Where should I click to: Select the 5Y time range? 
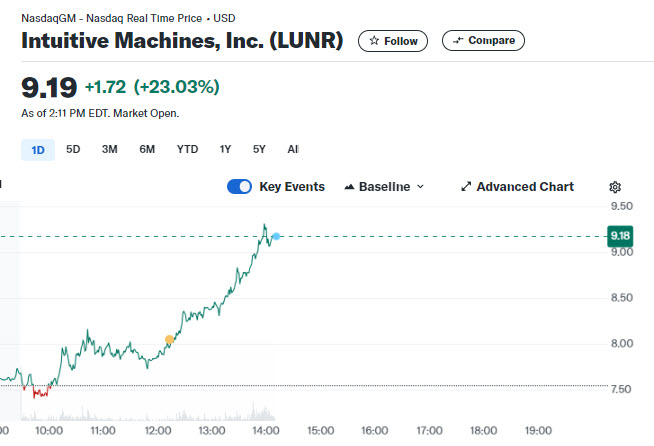point(259,149)
